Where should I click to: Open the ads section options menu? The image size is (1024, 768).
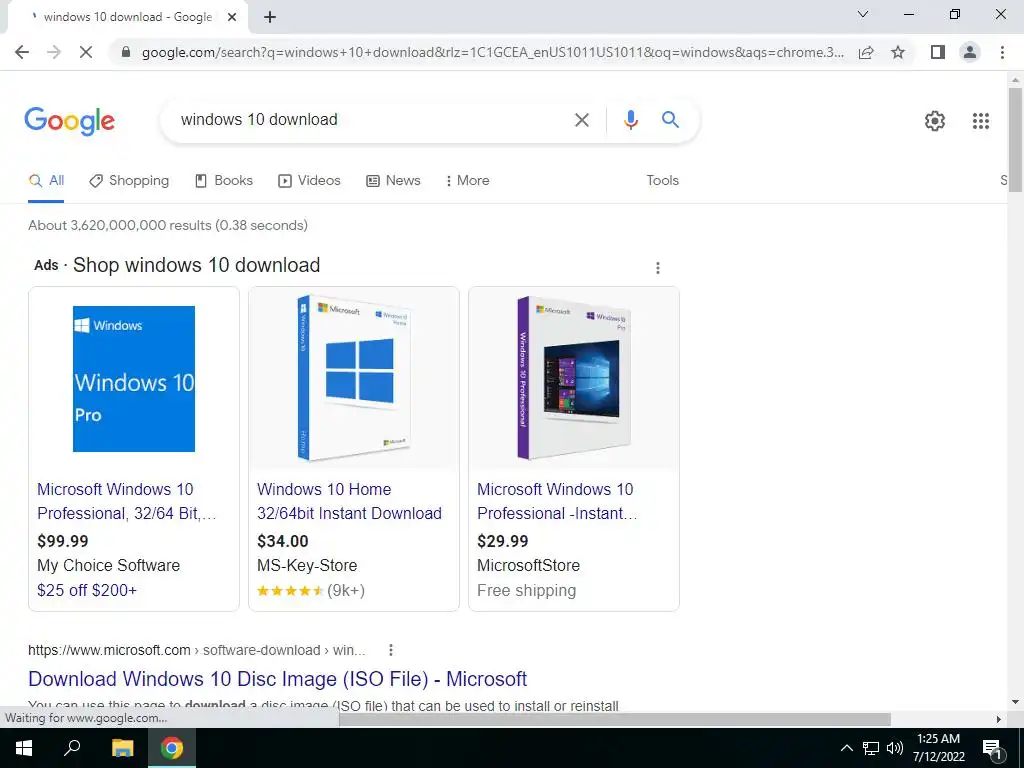[658, 268]
